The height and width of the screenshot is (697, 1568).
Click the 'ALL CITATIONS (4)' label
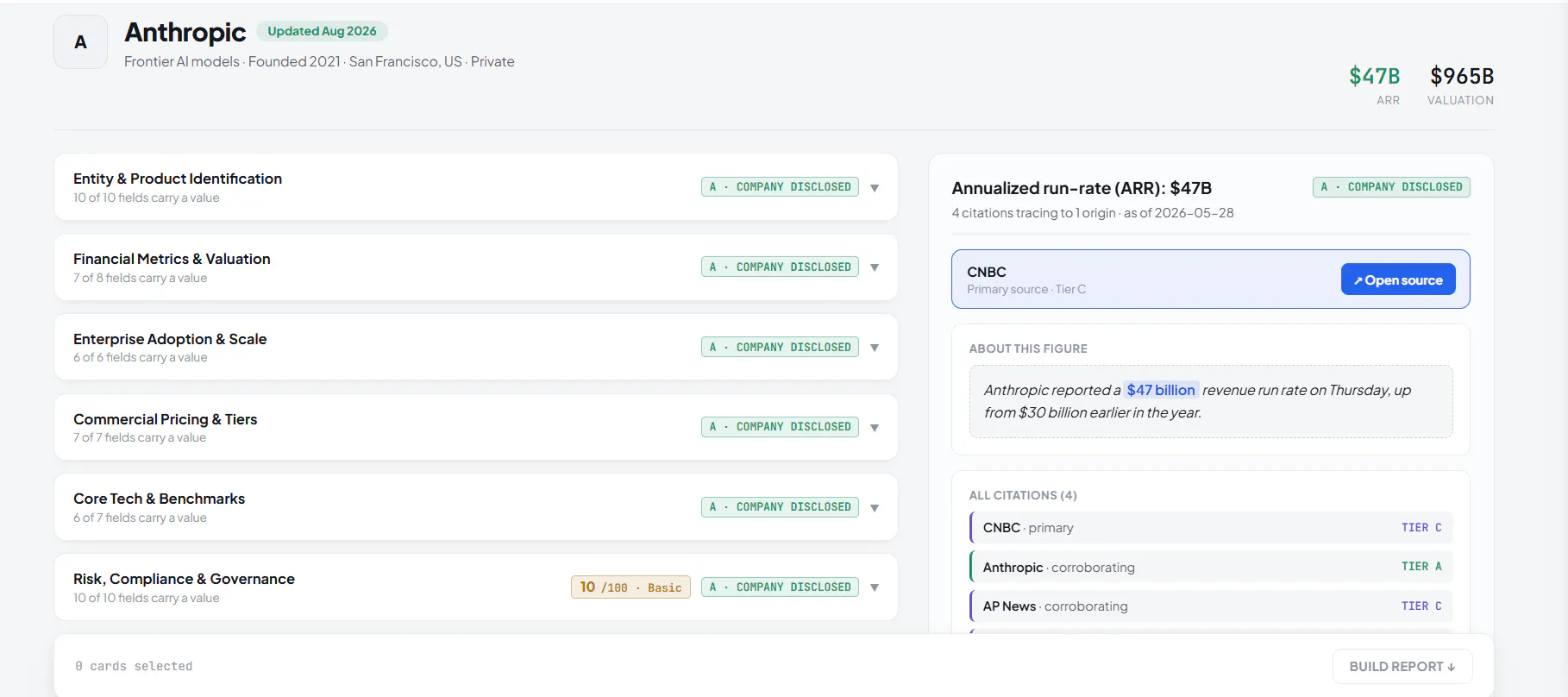click(1023, 495)
